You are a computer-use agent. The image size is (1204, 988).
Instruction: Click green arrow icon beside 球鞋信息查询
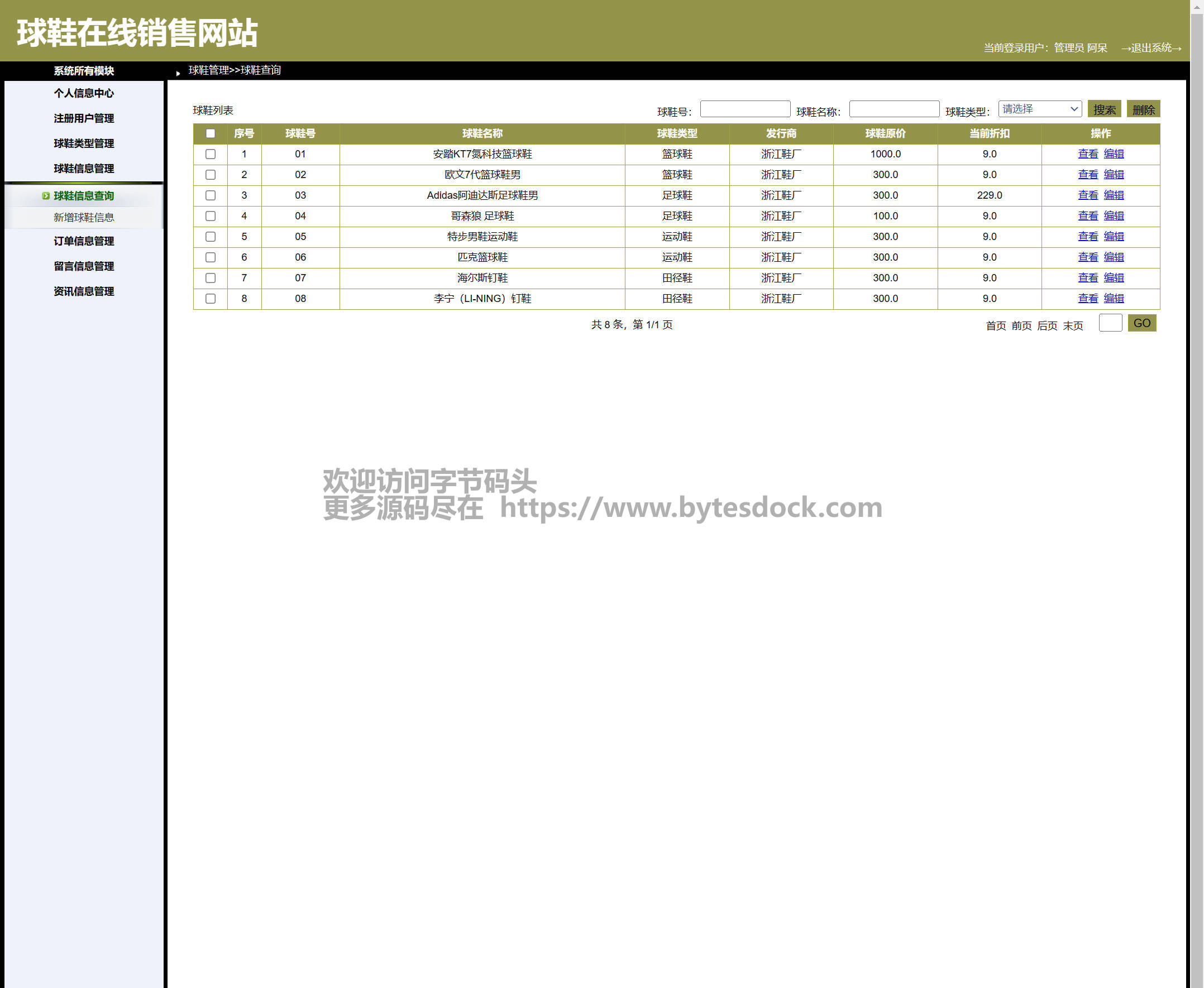[x=46, y=196]
